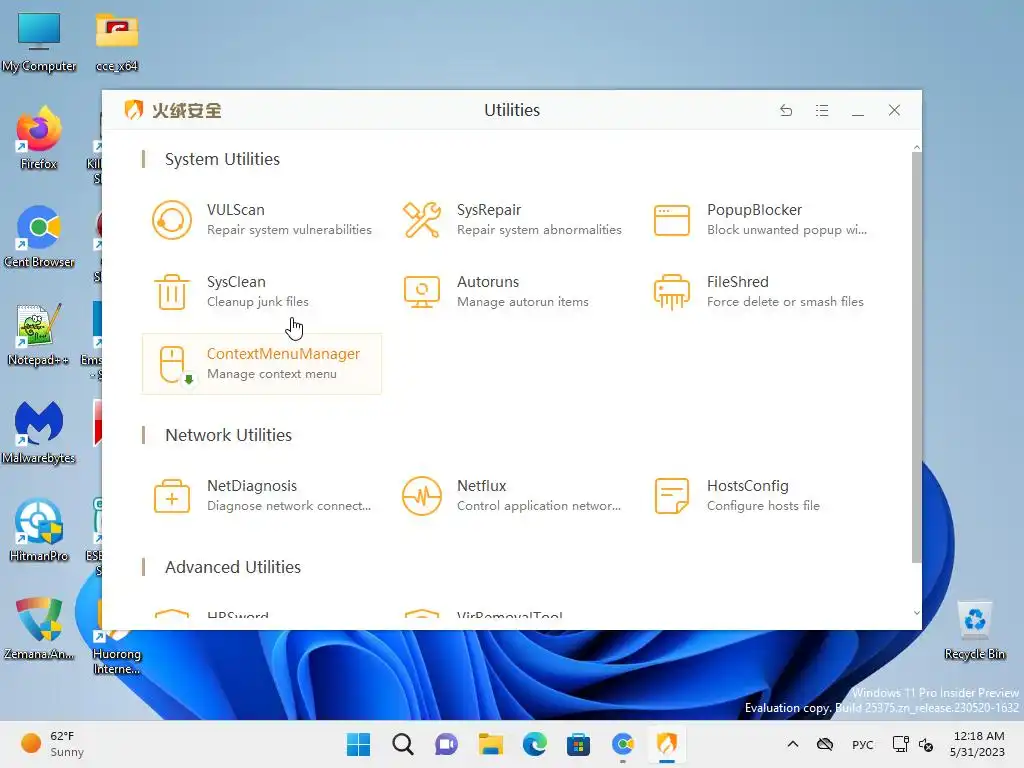Select the VULScan title text
The image size is (1024, 768).
pos(236,210)
